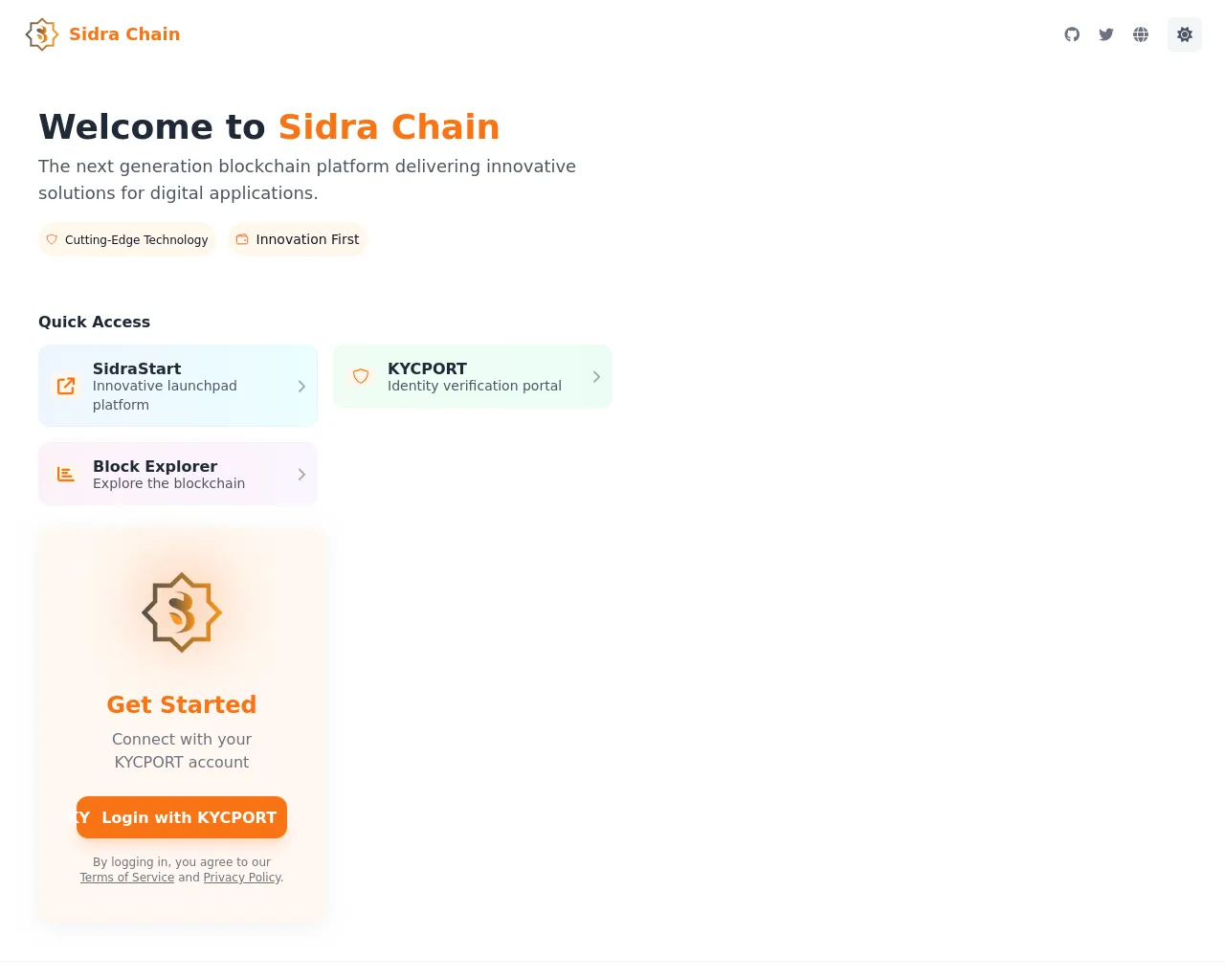Open the GitHub icon link
The height and width of the screenshot is (980, 1225).
click(1072, 34)
